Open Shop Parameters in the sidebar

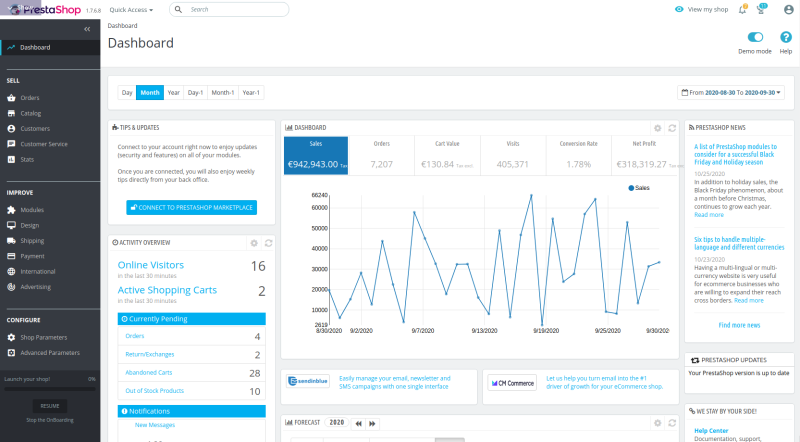tap(43, 337)
